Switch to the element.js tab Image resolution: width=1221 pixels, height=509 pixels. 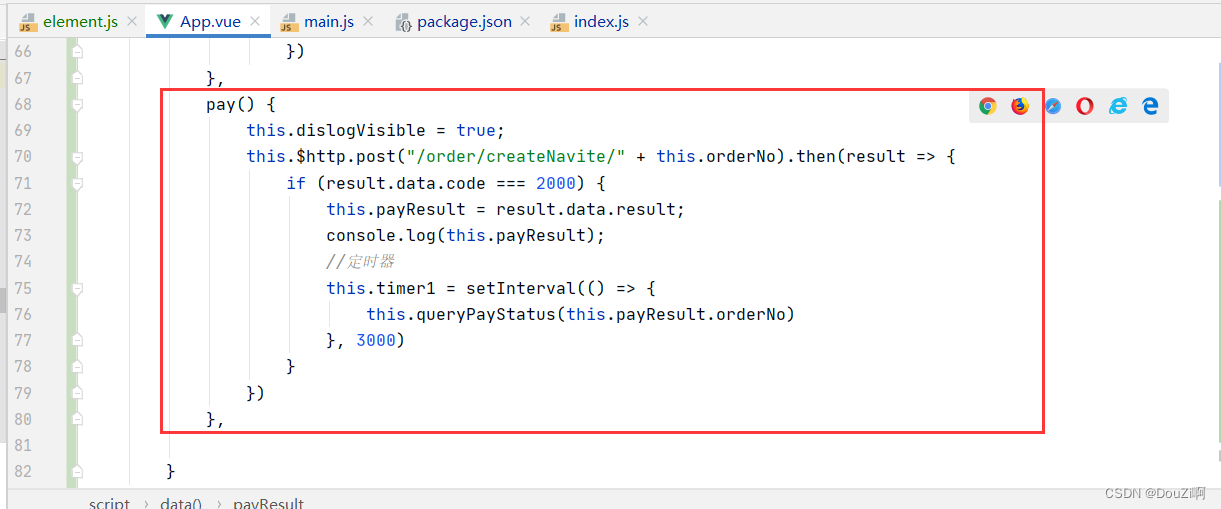pyautogui.click(x=80, y=21)
